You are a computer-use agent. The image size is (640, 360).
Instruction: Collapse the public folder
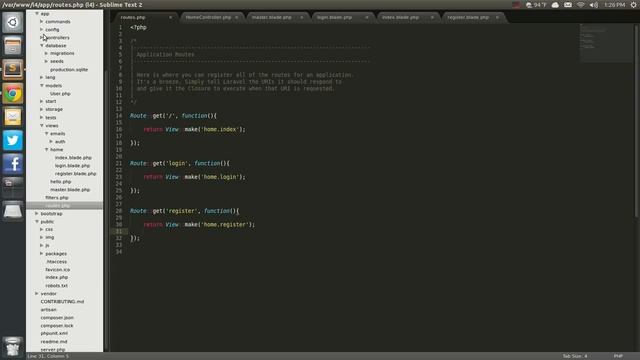coord(37,221)
